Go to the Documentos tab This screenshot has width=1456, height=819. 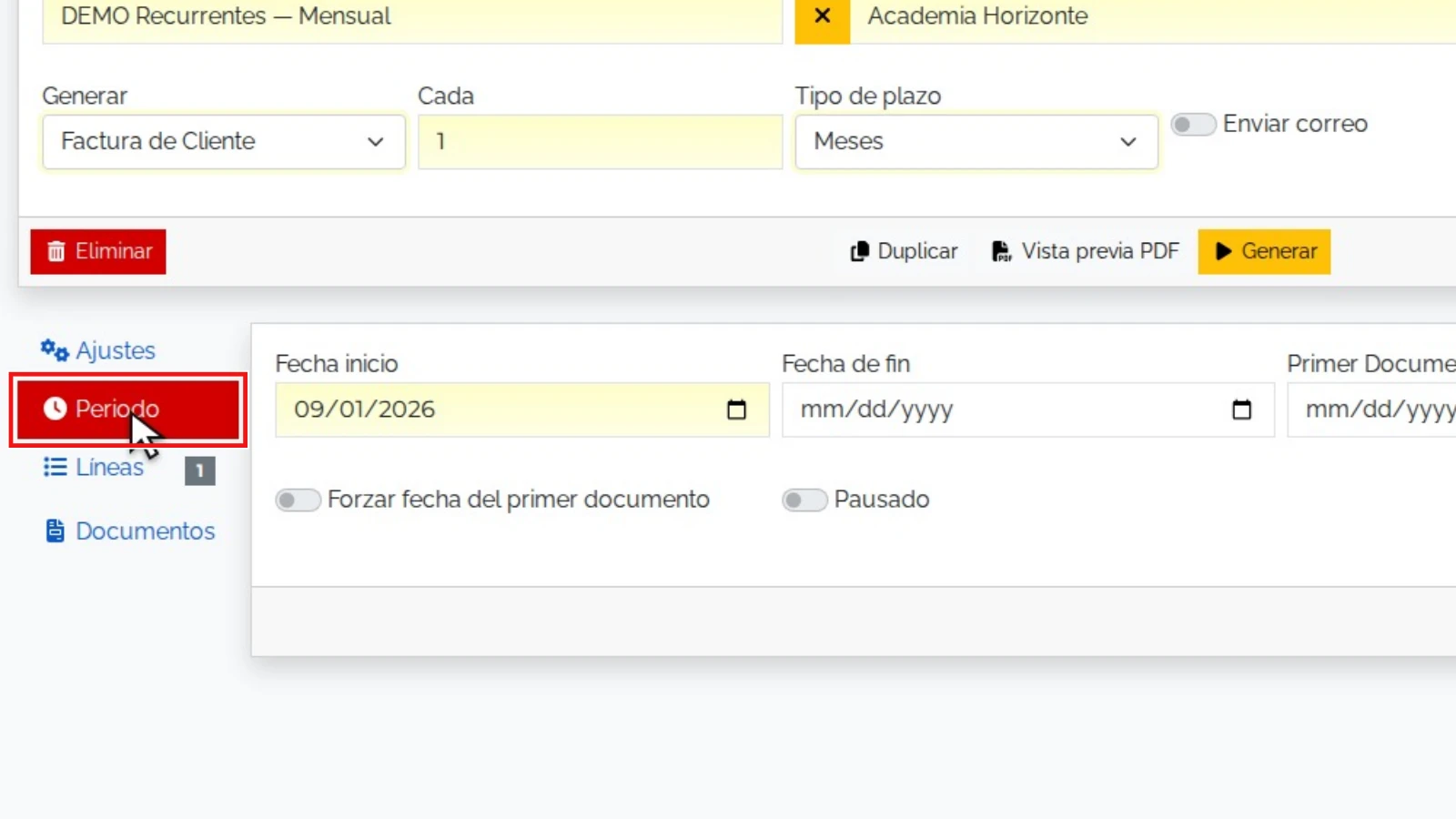130,531
